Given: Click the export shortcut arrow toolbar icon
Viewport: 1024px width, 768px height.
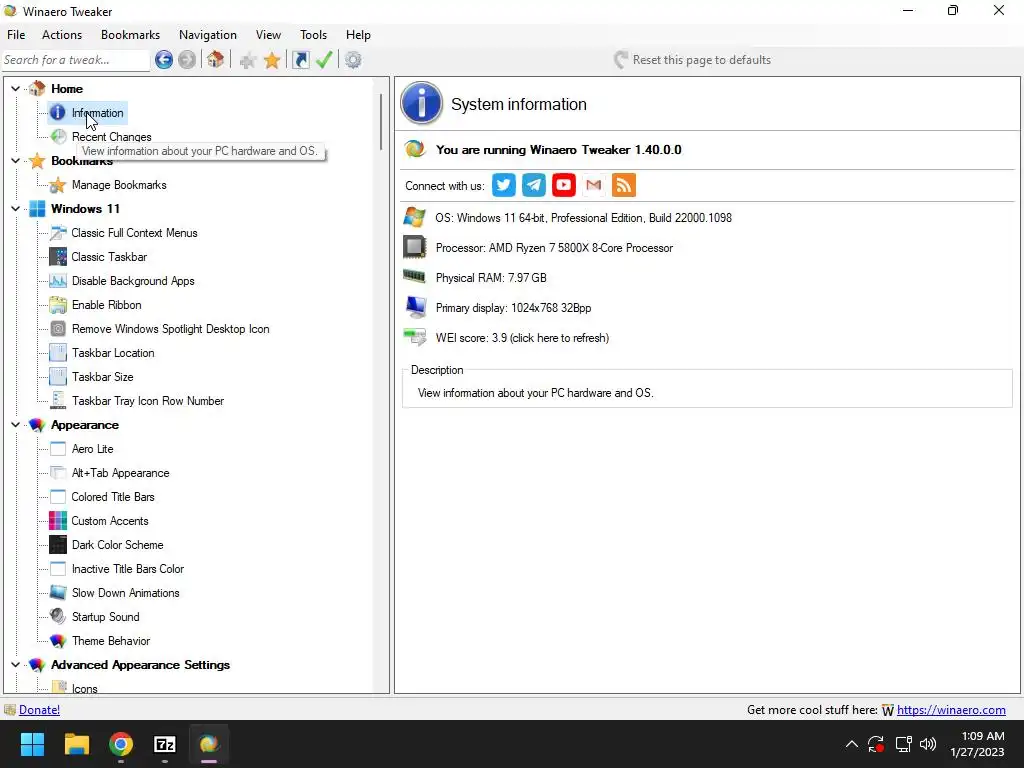Looking at the screenshot, I should 300,60.
